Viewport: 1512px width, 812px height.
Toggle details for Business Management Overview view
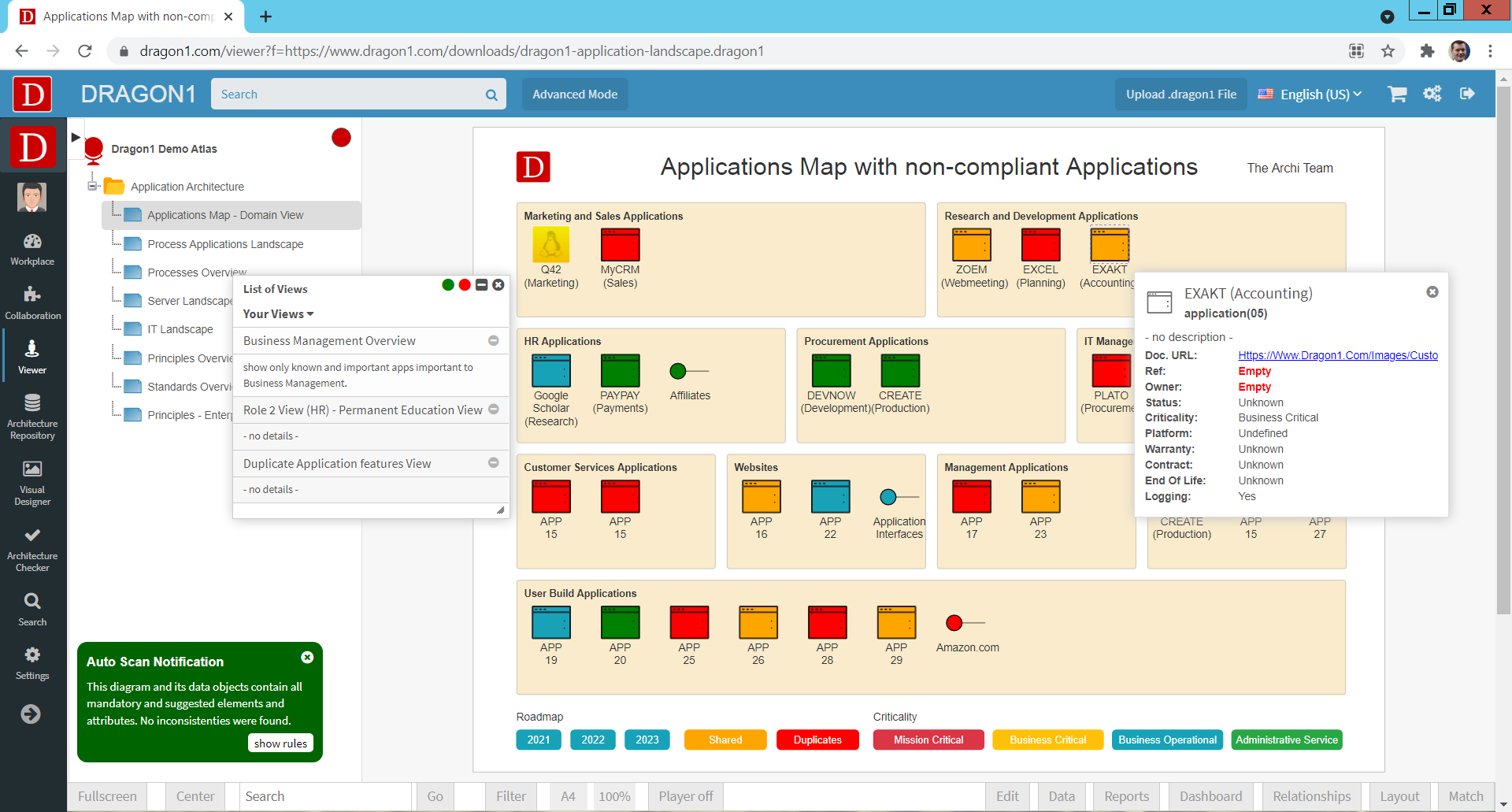494,340
